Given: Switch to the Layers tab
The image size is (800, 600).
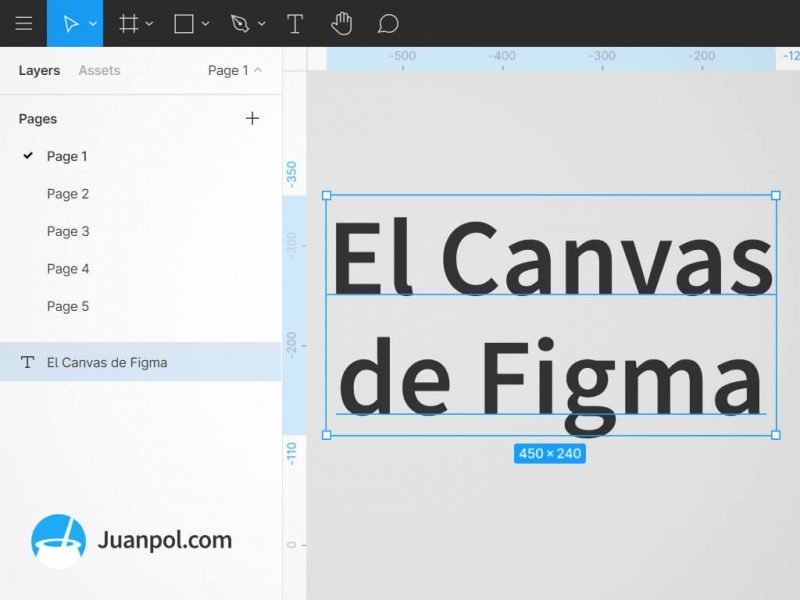Looking at the screenshot, I should (38, 70).
